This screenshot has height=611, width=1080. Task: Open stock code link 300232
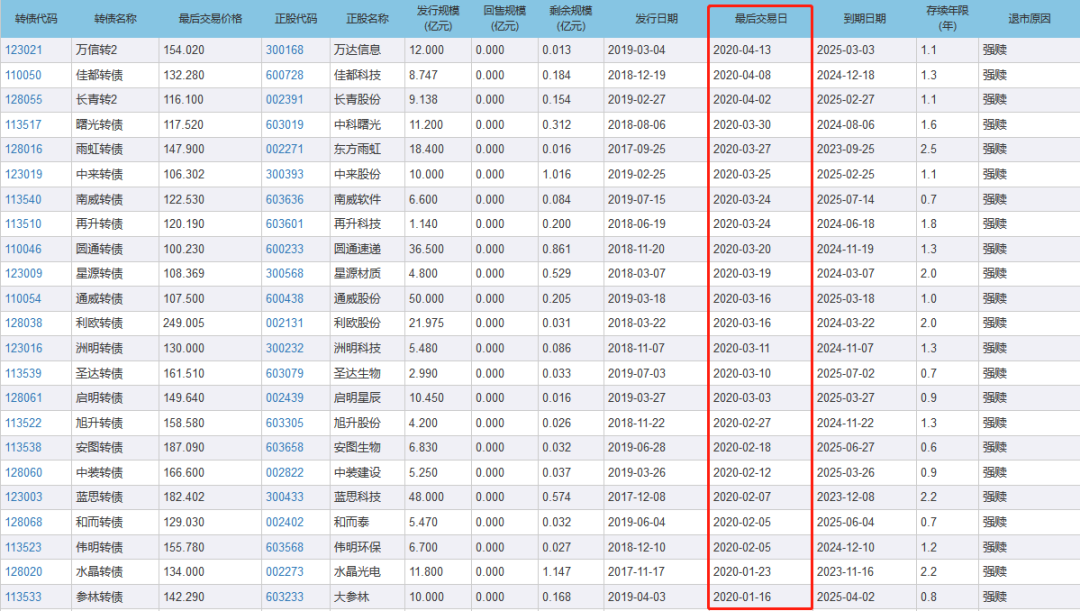pos(284,349)
